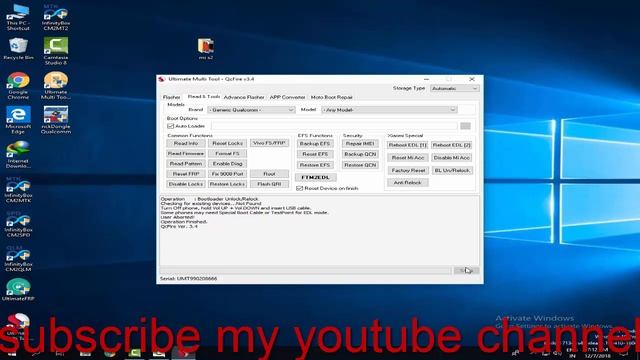Click the progress bar at window bottom

[306, 270]
